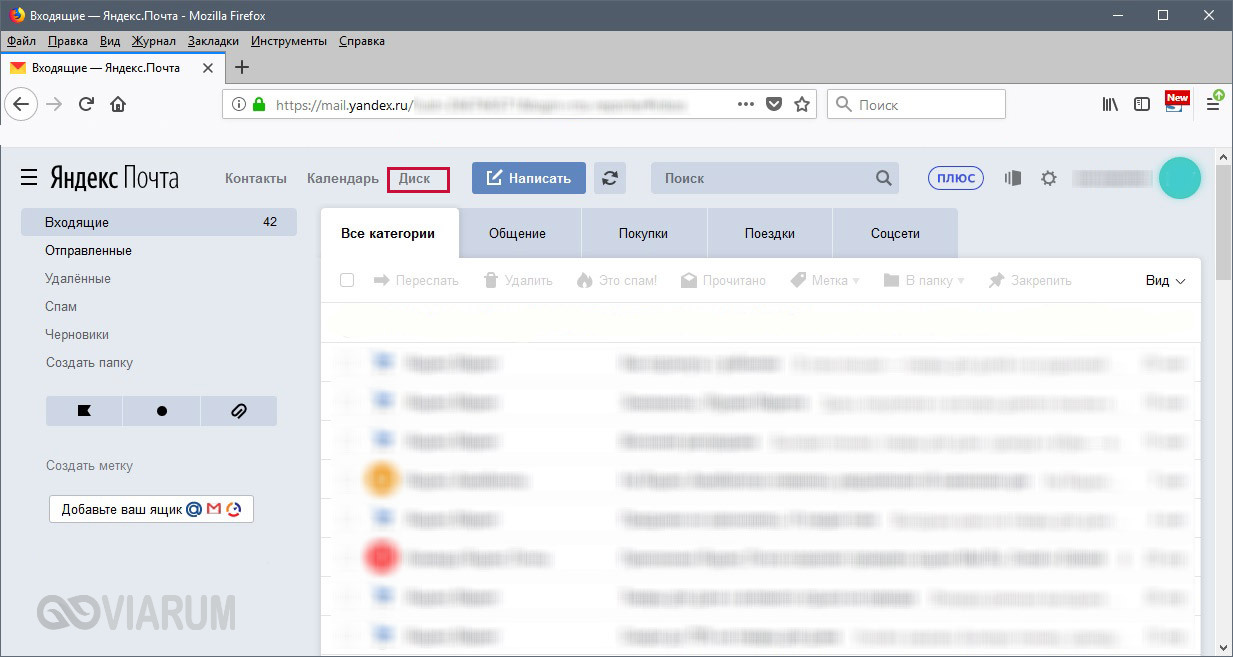1233x657 pixels.
Task: Open the themes icon beside ПЛЮС
Action: point(1013,178)
